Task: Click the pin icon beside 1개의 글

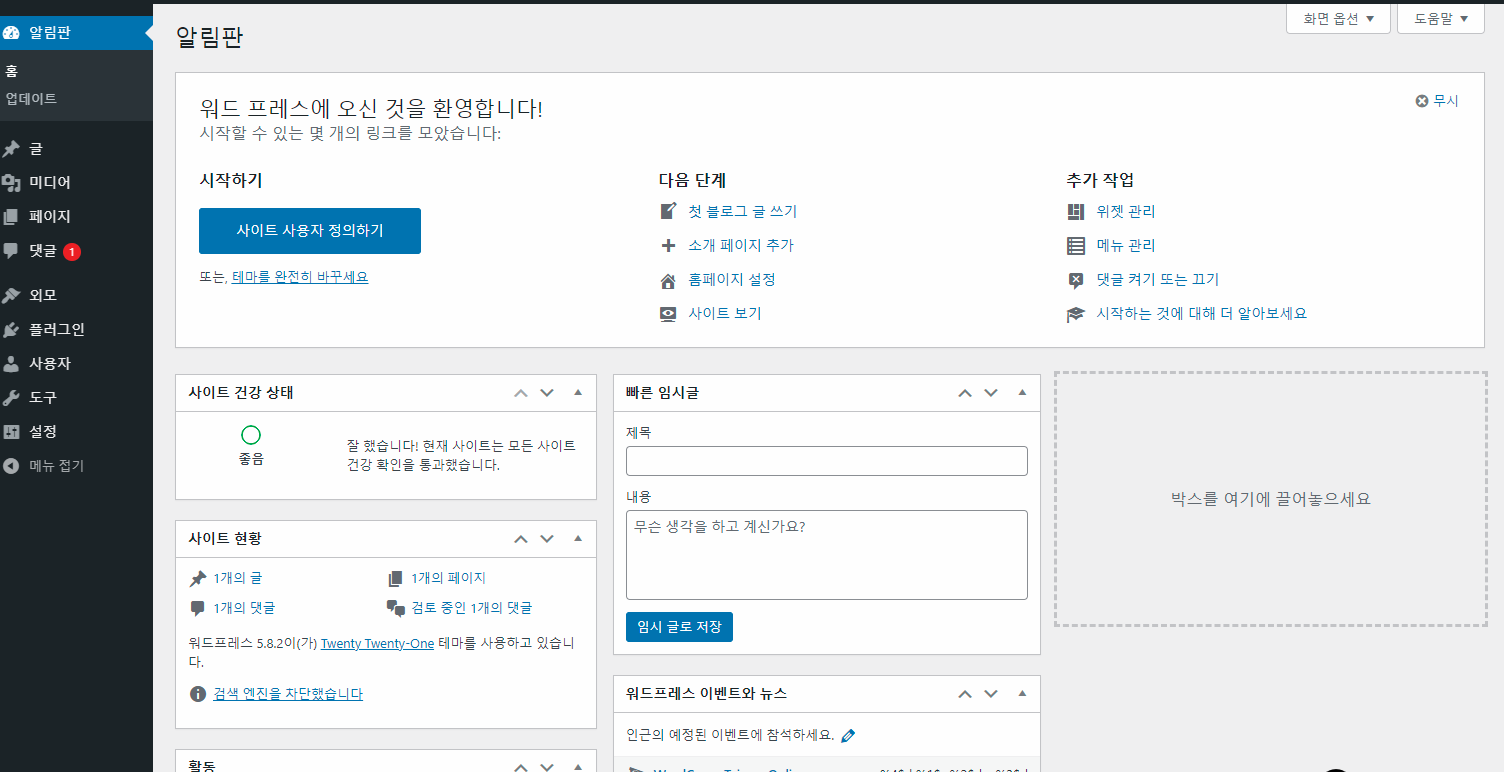Action: tap(198, 579)
